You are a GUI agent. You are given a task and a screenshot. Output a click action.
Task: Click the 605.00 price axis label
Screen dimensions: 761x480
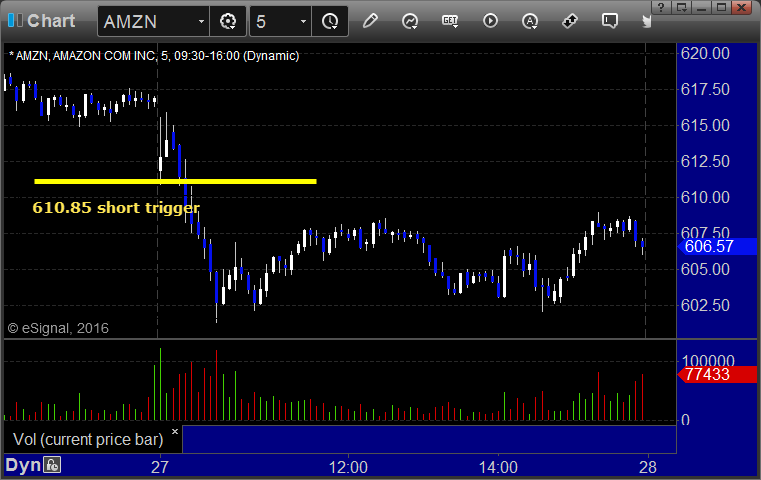pyautogui.click(x=705, y=269)
